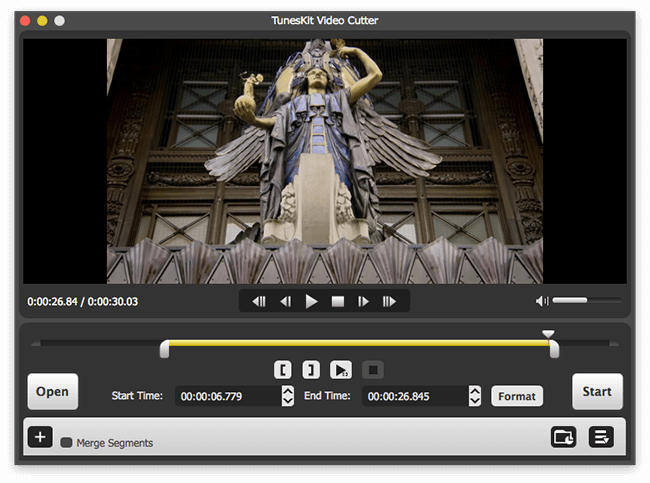This screenshot has height=483, width=650.
Task: Decrease End Time with the down arrow
Action: (x=475, y=401)
